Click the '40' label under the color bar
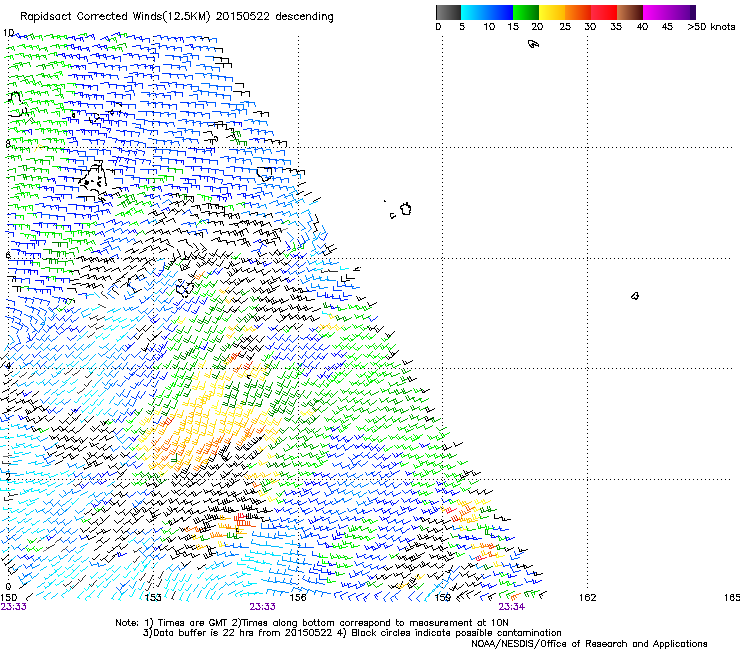The width and height of the screenshot is (740, 650). [x=642, y=27]
